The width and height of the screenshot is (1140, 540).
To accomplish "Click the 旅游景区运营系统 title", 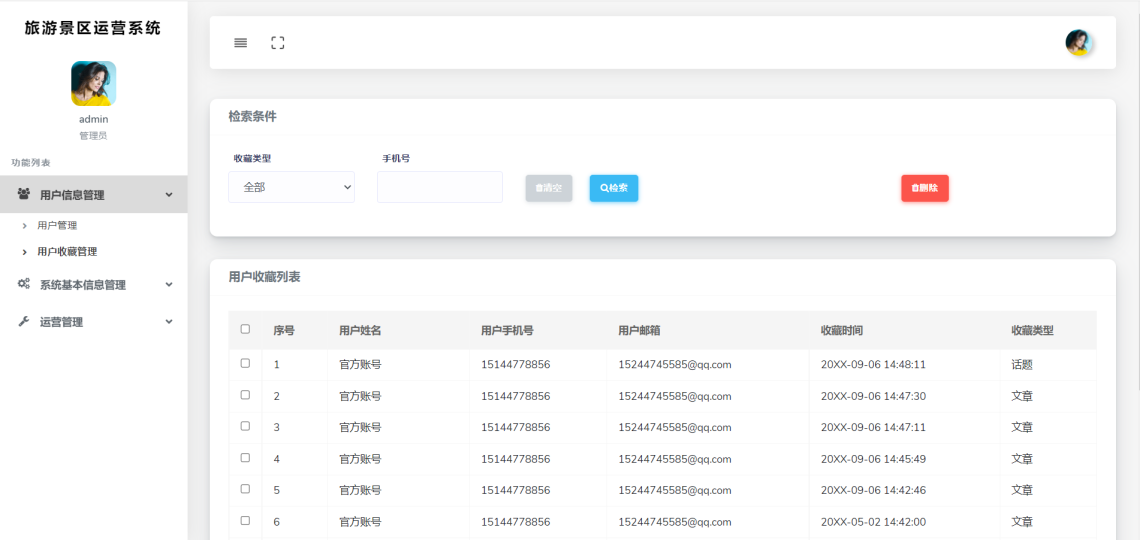I will point(93,28).
